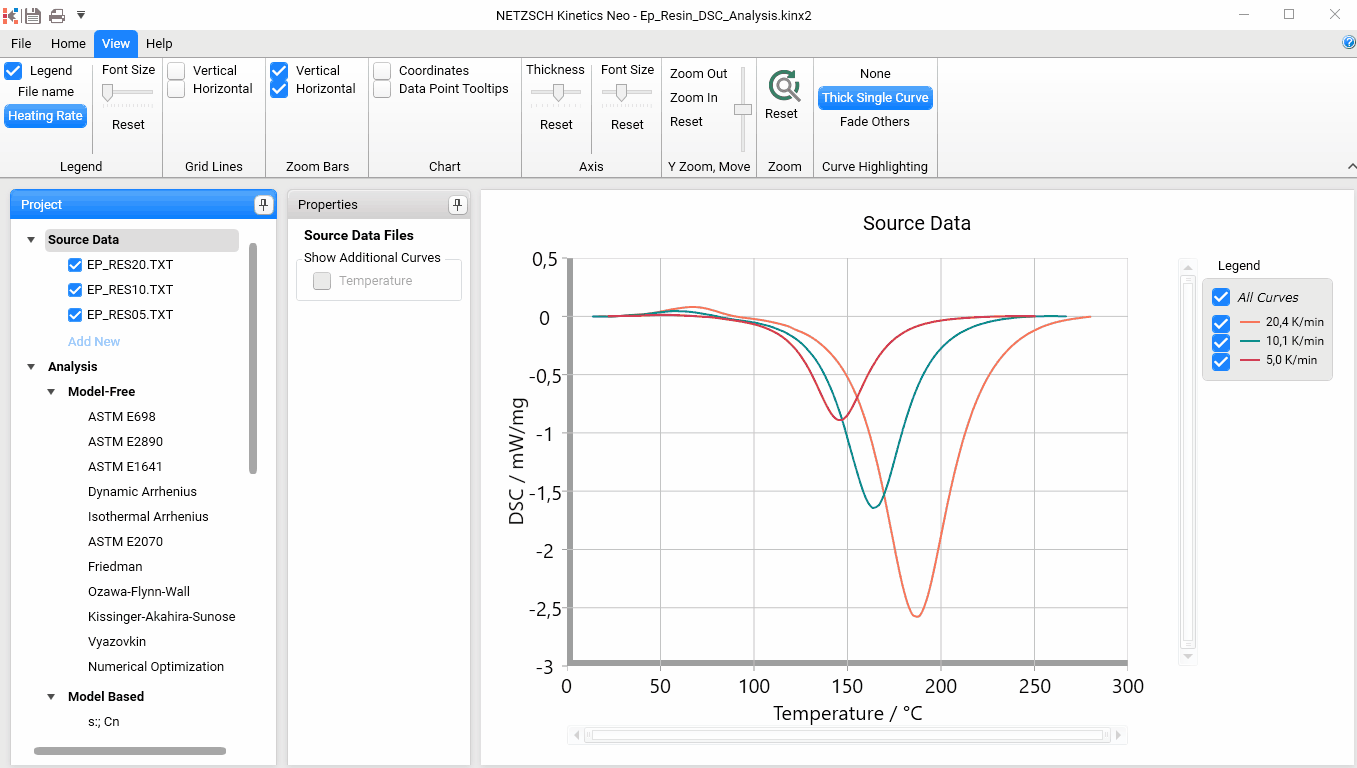1357x768 pixels.
Task: Open the Help tab
Action: 159,44
